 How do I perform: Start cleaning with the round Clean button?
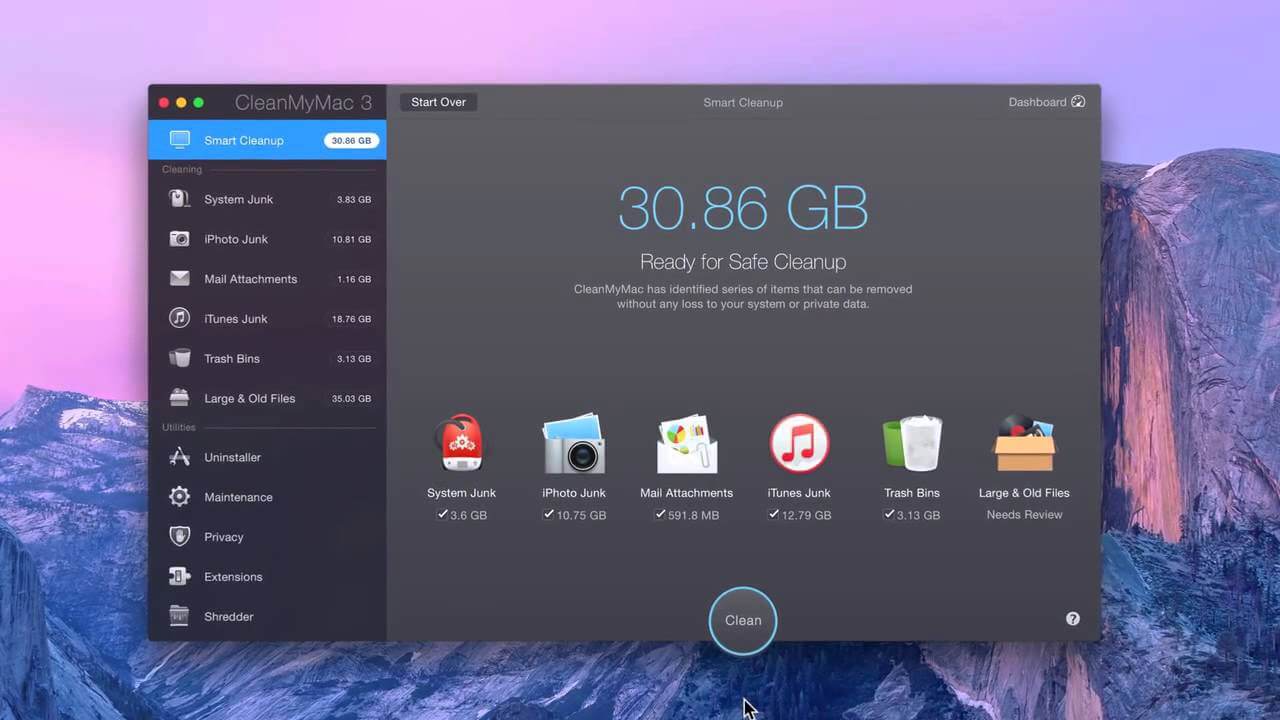click(x=743, y=620)
